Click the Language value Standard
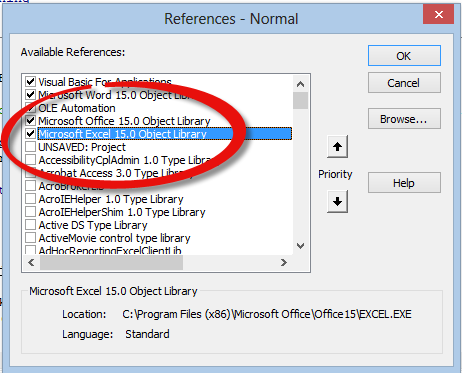The width and height of the screenshot is (462, 373). click(147, 334)
